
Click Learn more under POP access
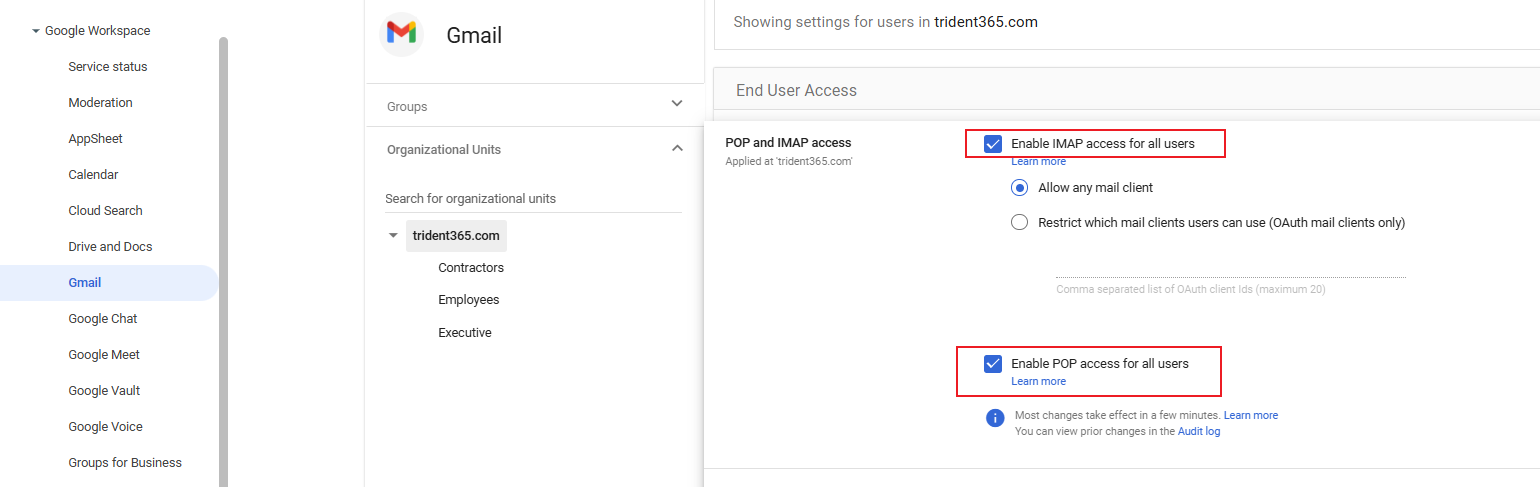point(1038,381)
